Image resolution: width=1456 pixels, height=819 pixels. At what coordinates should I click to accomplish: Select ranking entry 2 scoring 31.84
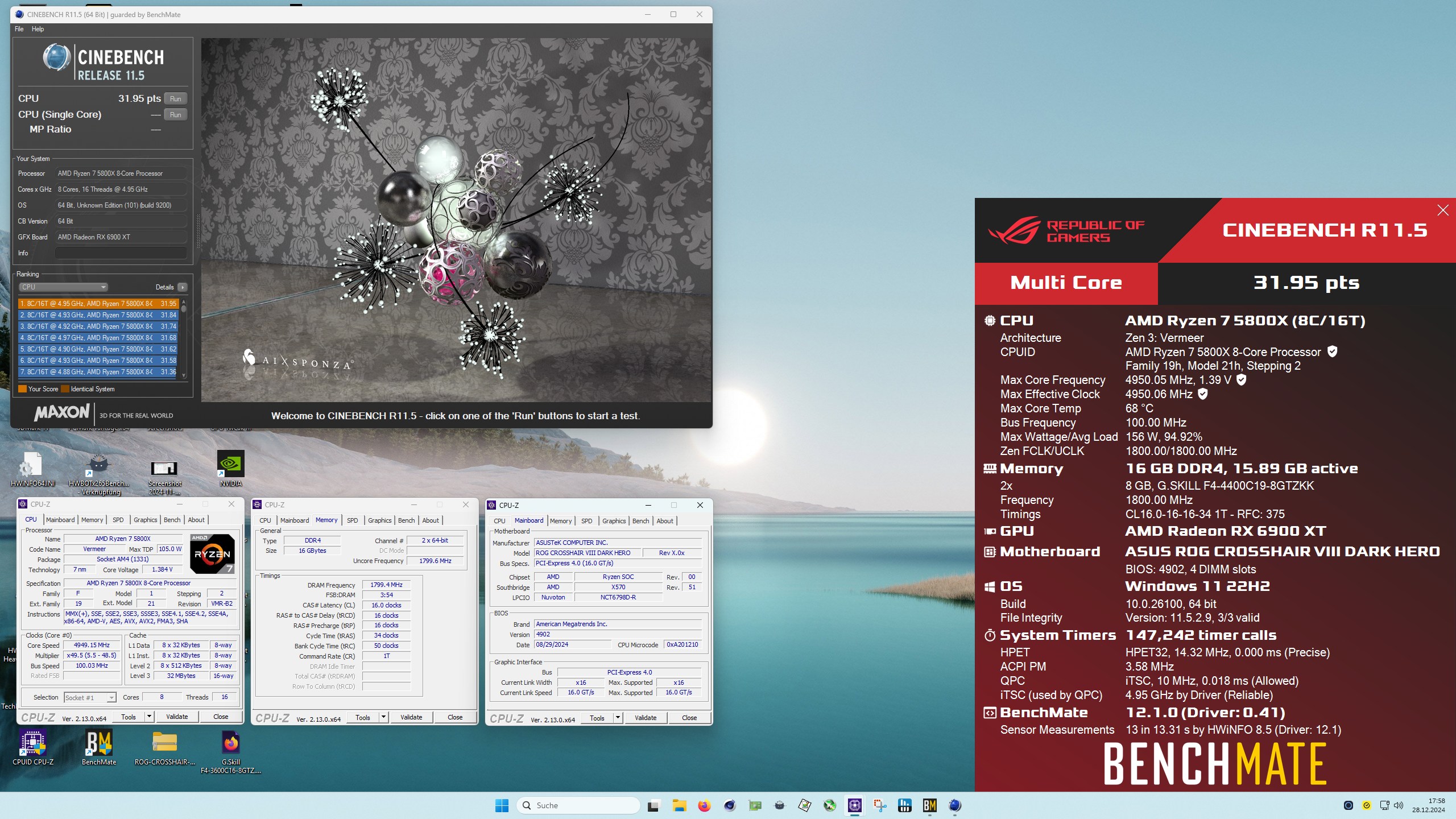point(98,315)
